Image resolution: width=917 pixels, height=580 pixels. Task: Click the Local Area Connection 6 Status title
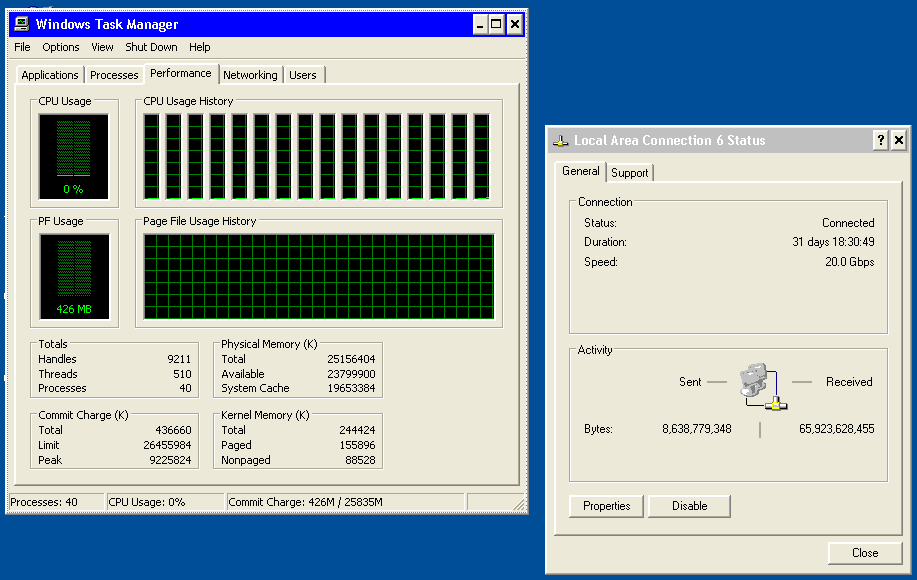click(x=670, y=140)
